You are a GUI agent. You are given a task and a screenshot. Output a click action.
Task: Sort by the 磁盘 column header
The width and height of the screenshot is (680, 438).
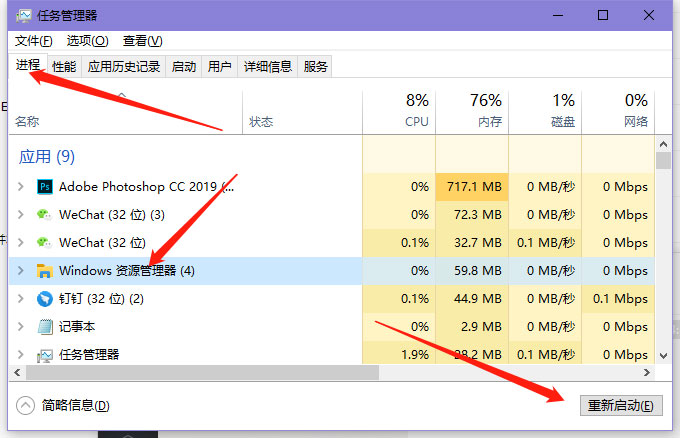545,112
